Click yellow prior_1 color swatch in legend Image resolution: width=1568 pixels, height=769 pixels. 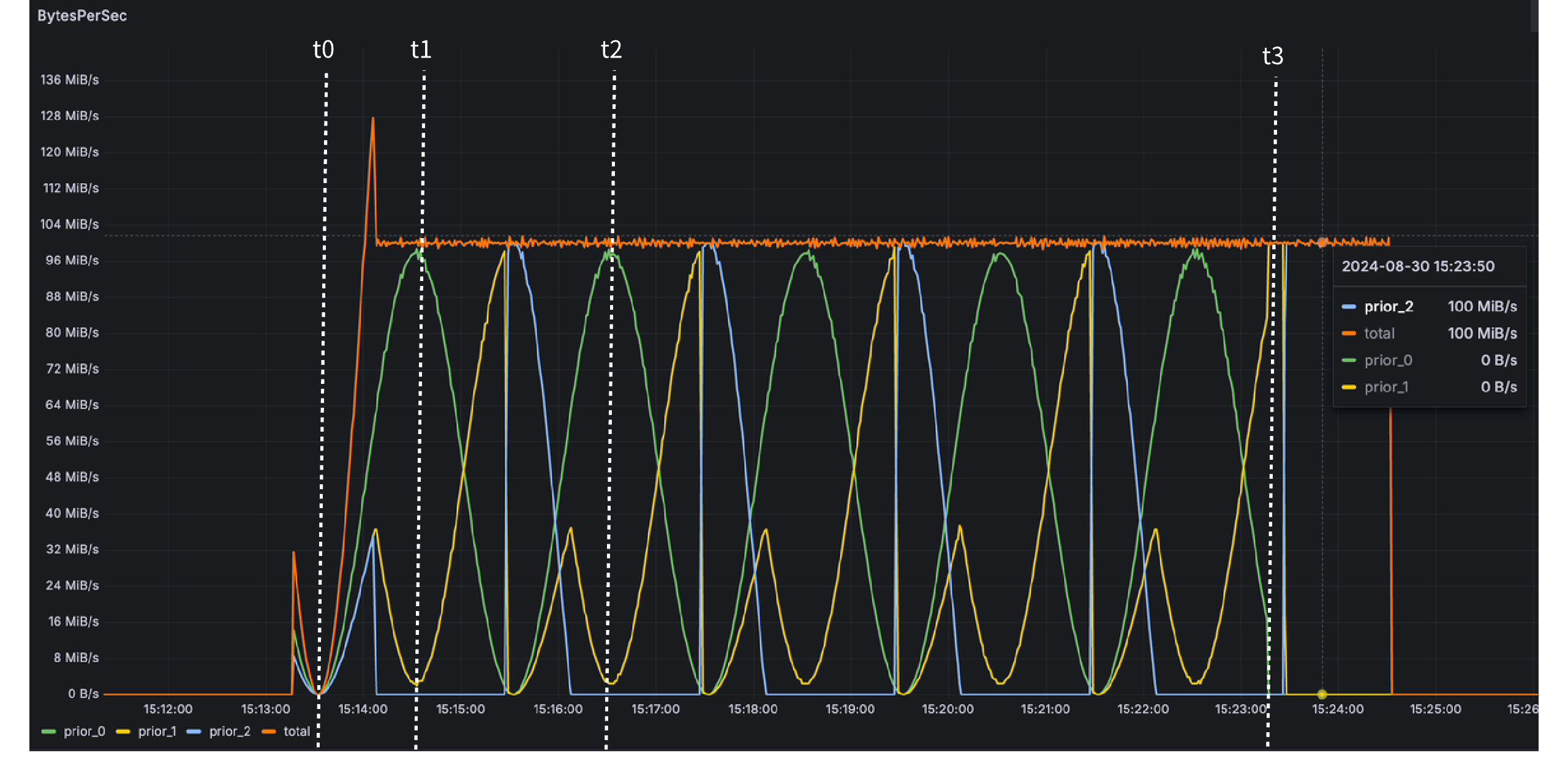(x=123, y=732)
